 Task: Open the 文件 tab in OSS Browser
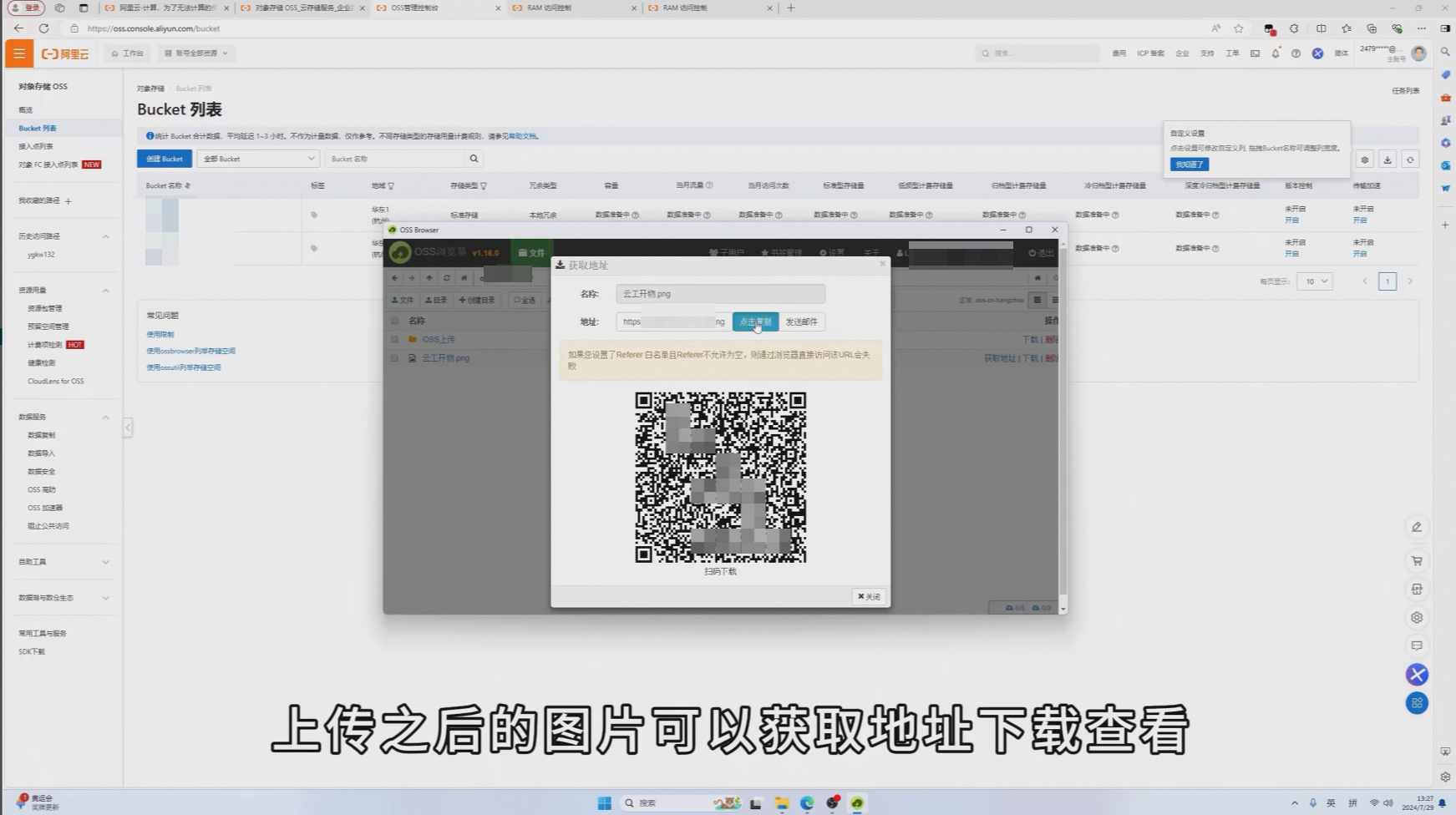click(531, 253)
